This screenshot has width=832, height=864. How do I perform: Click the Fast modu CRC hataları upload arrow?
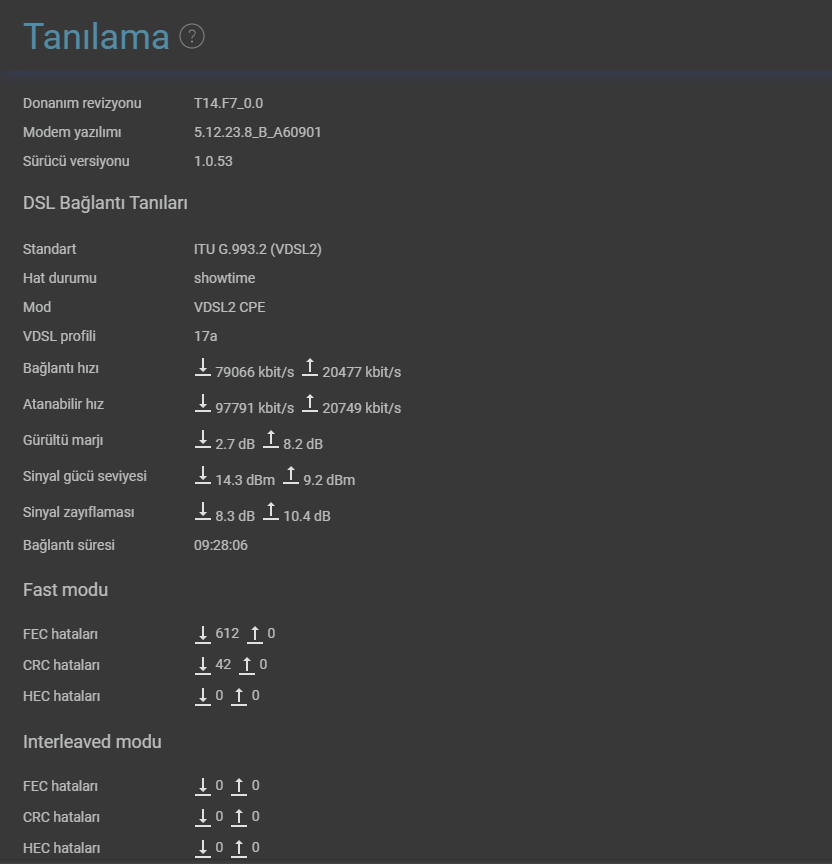coord(246,664)
